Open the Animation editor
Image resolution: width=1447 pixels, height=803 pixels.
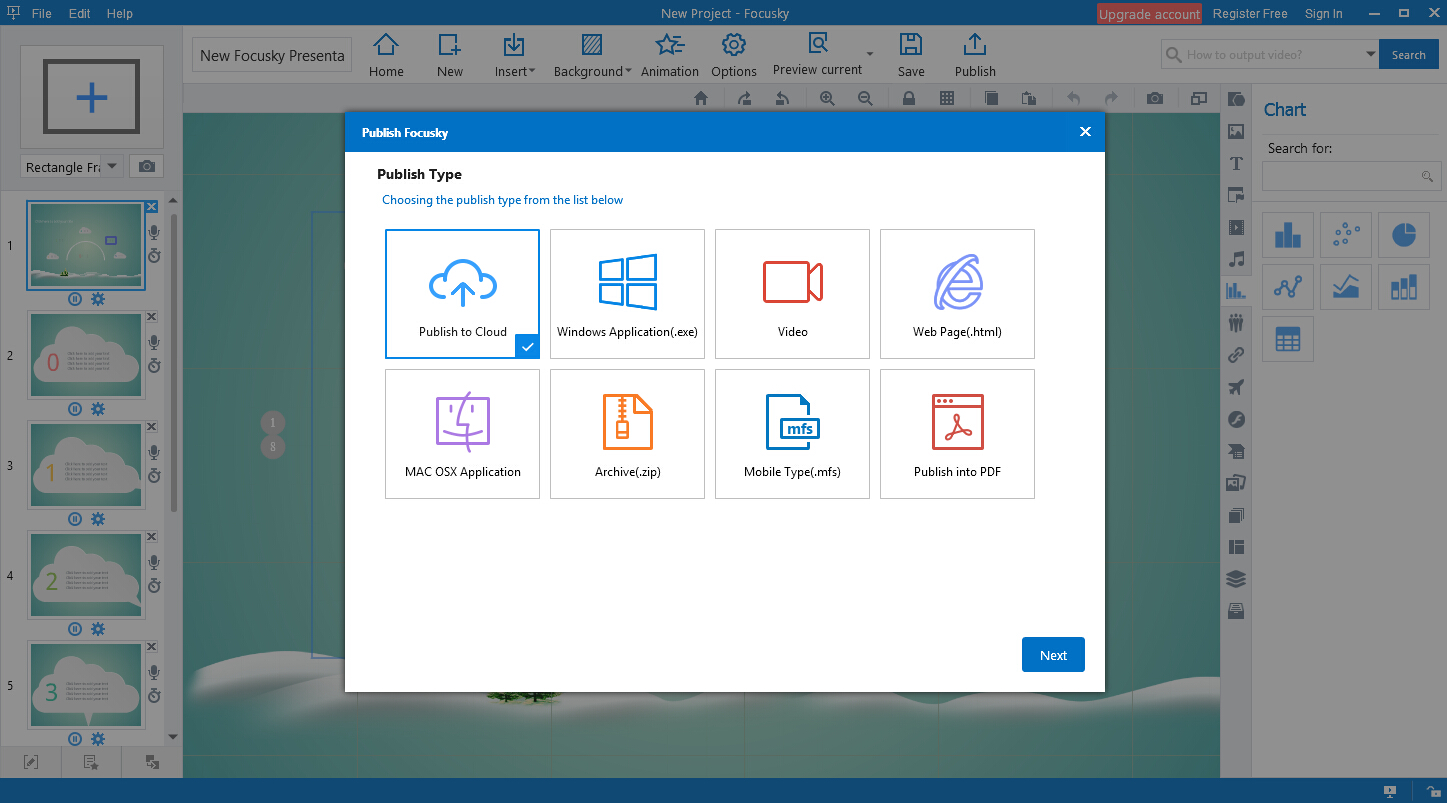point(670,55)
